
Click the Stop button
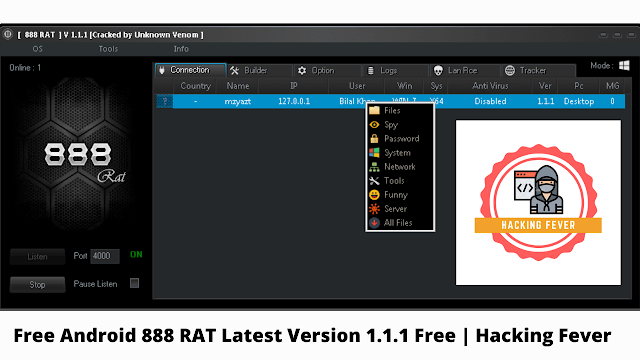tap(38, 284)
